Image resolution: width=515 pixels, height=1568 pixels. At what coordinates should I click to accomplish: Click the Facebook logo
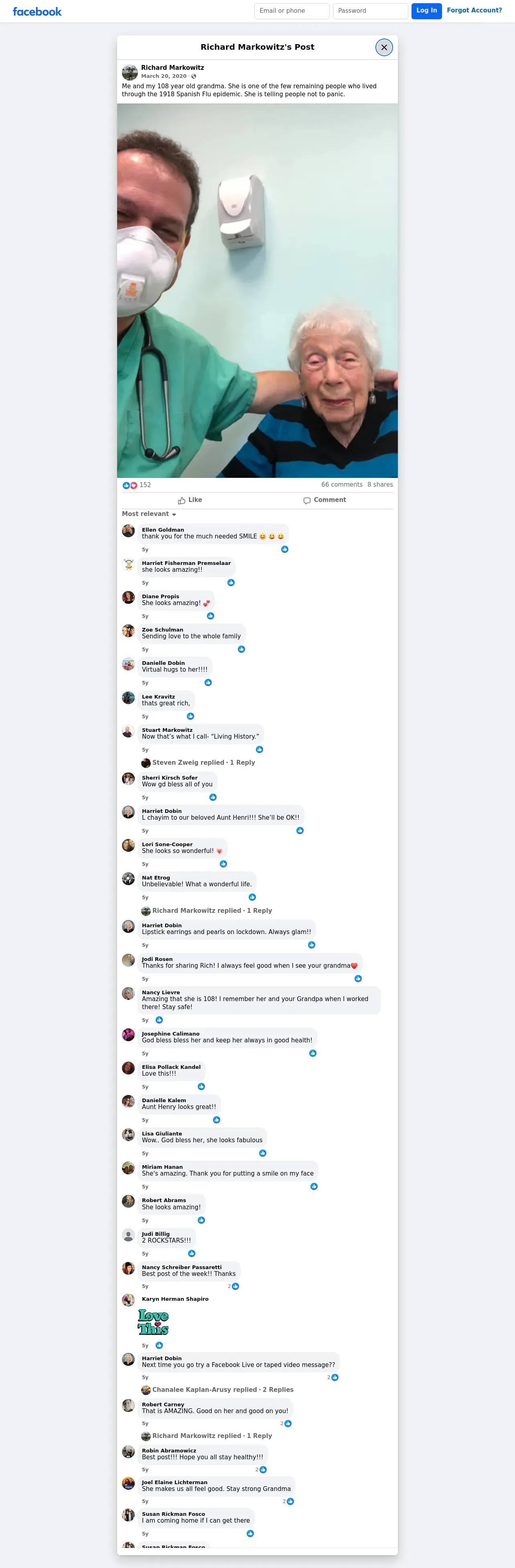pos(37,12)
